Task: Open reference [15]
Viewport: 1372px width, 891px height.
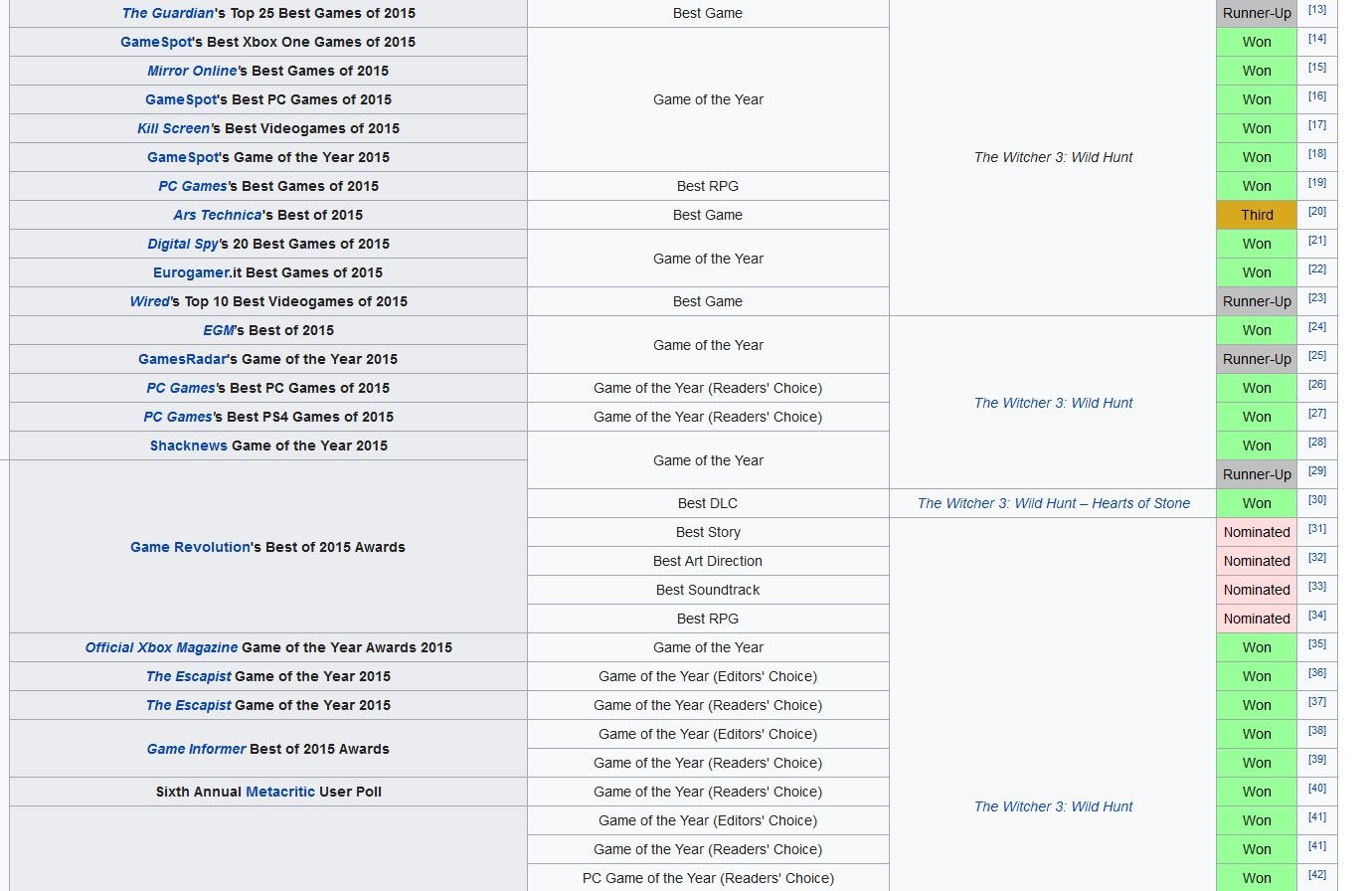Action: [1317, 68]
